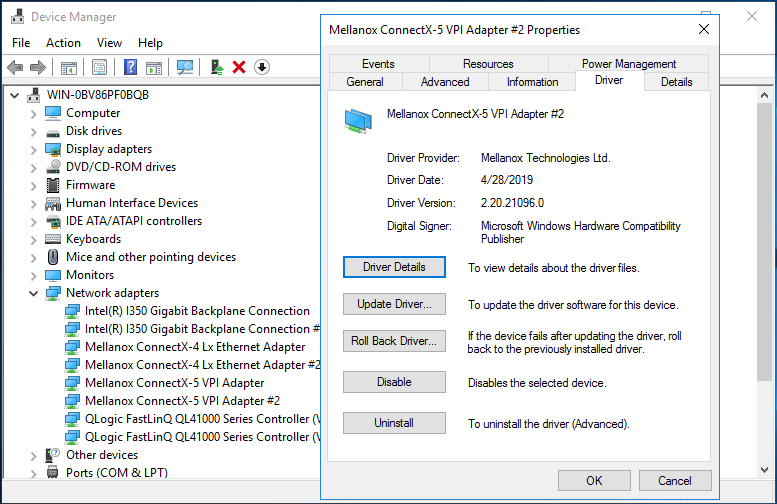
Task: Switch to the Resources tab
Action: pos(488,64)
